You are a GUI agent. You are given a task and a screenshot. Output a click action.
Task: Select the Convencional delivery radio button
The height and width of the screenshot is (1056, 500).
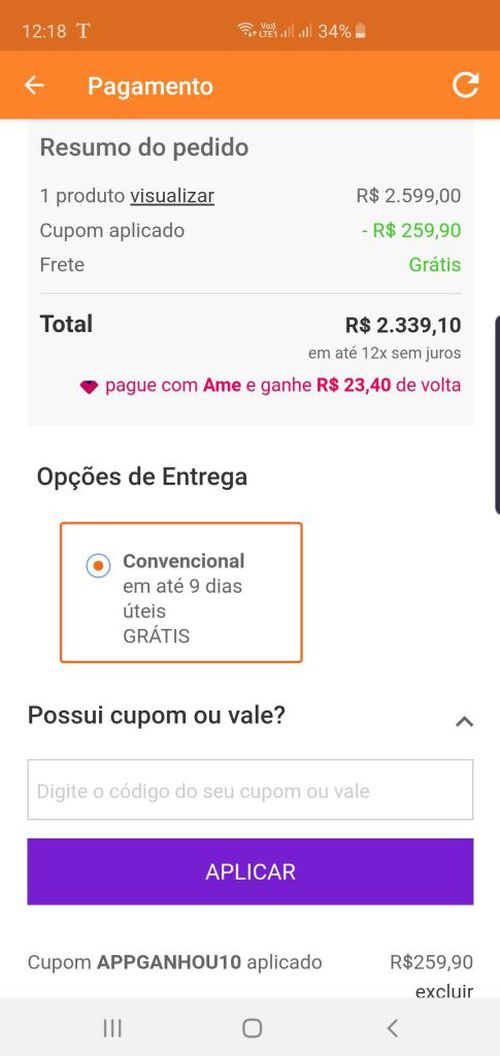click(98, 566)
